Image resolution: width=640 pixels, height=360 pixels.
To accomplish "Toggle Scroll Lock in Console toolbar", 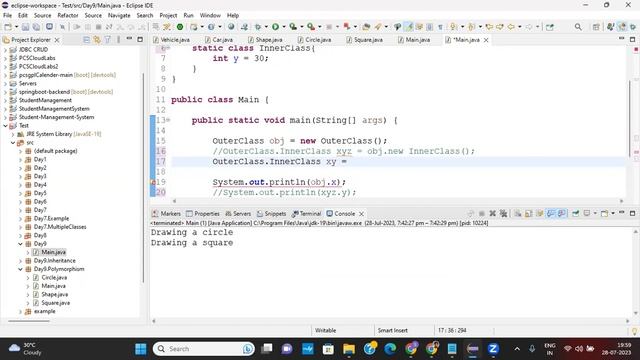I will tap(529, 213).
